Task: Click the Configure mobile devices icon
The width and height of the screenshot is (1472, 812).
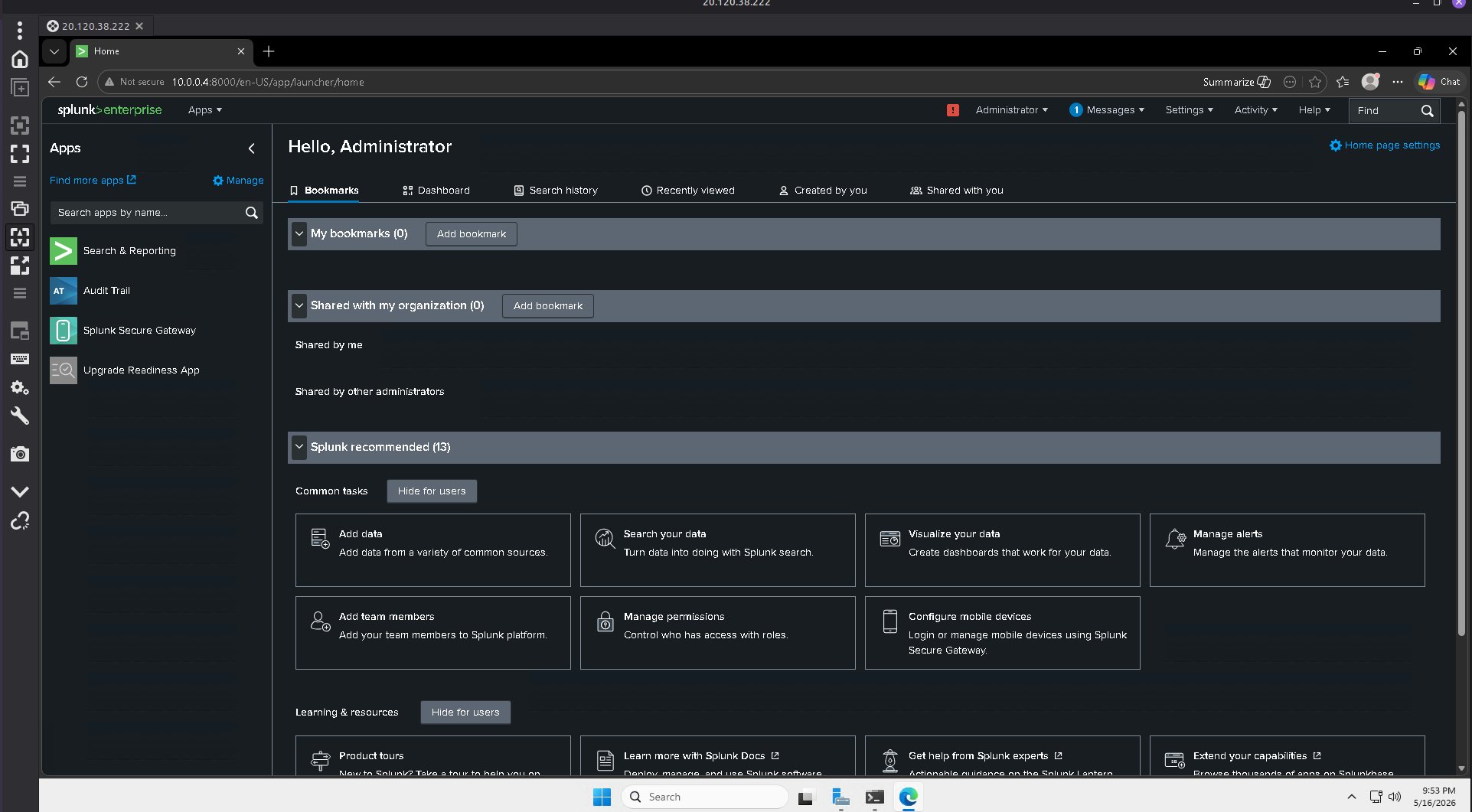Action: [889, 621]
